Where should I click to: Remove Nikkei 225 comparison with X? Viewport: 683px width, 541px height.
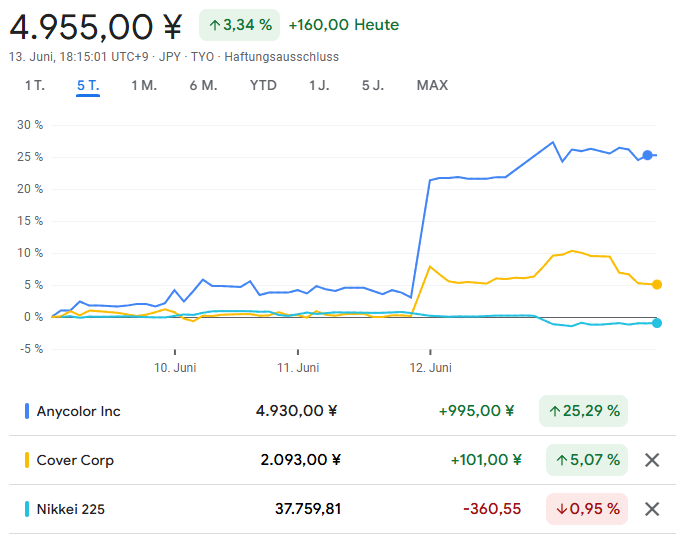coord(652,509)
